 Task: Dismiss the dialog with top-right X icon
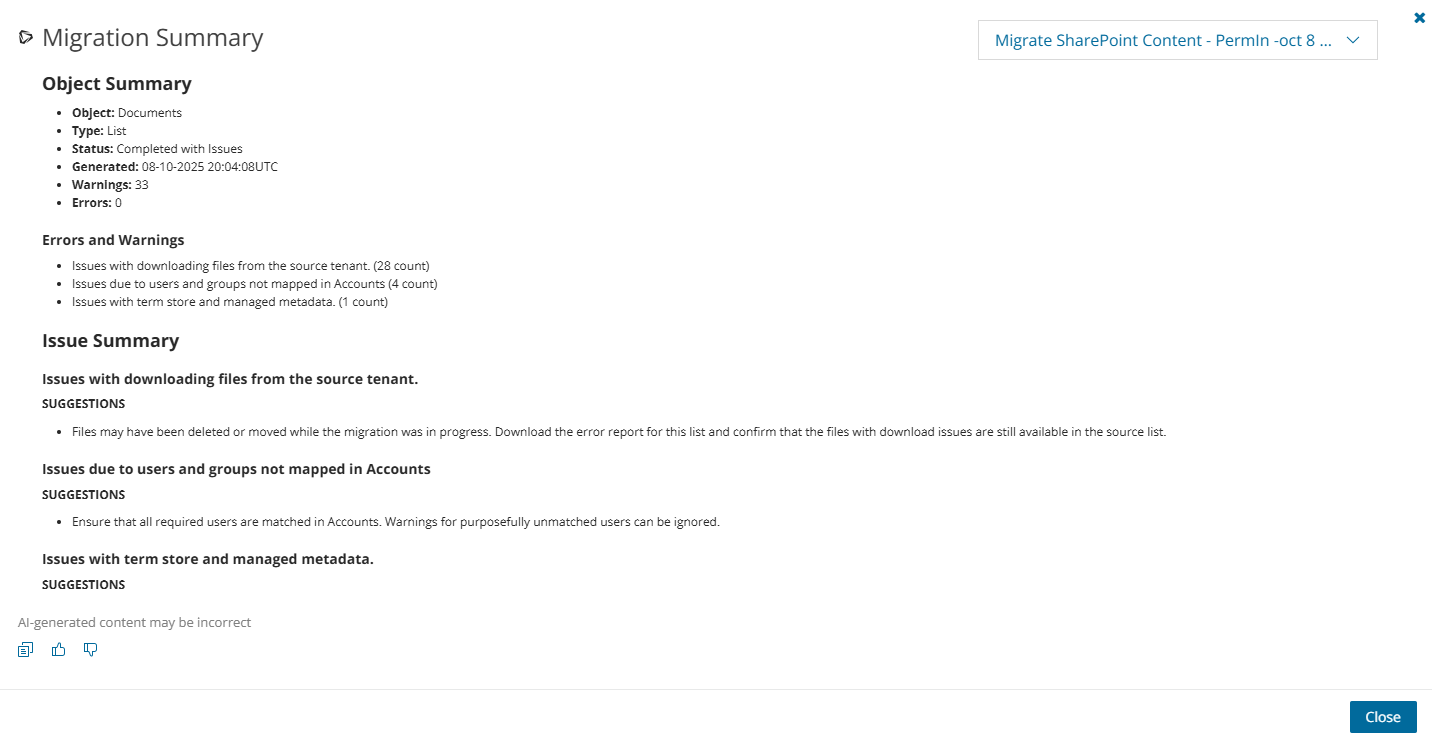(1419, 17)
